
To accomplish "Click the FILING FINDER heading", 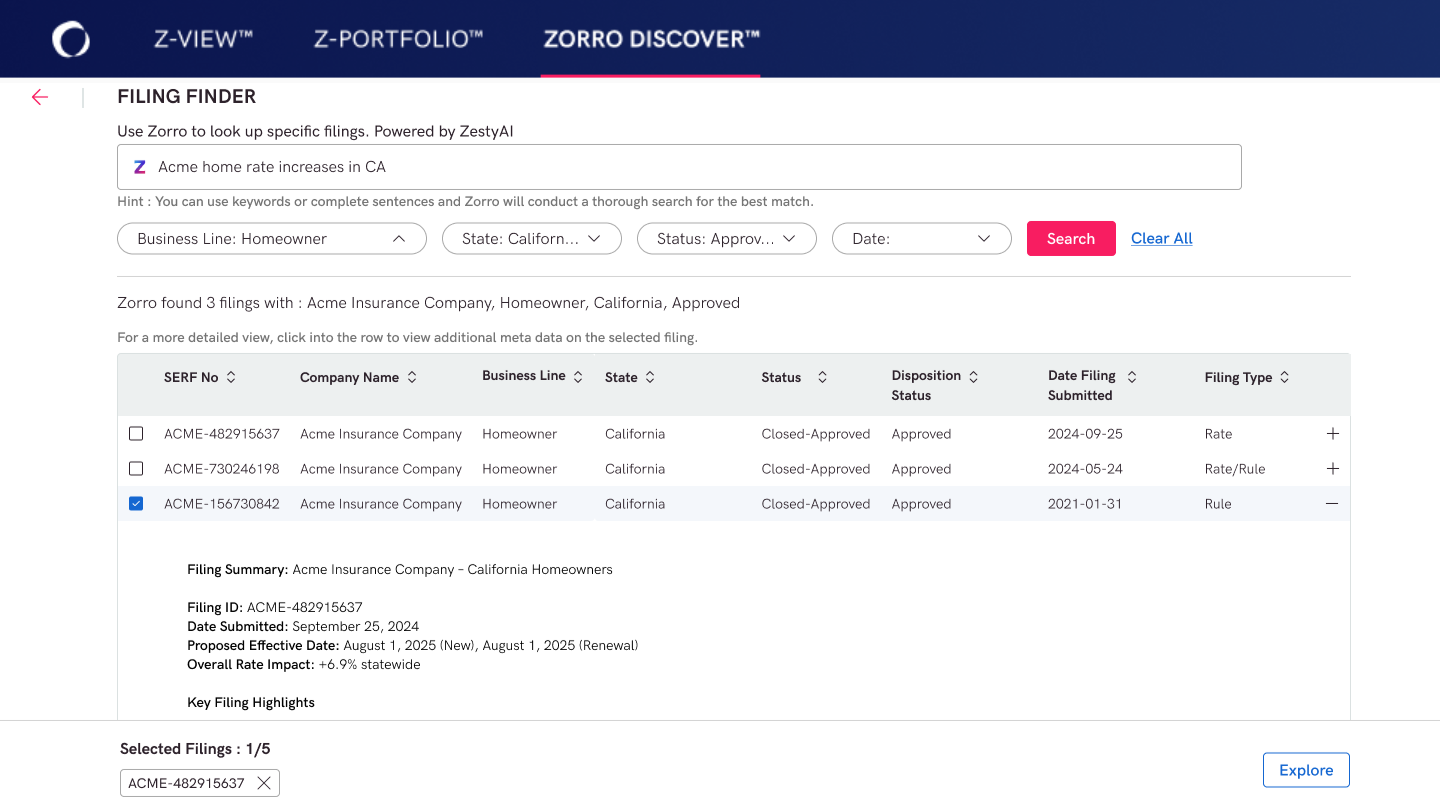I will pyautogui.click(x=187, y=97).
